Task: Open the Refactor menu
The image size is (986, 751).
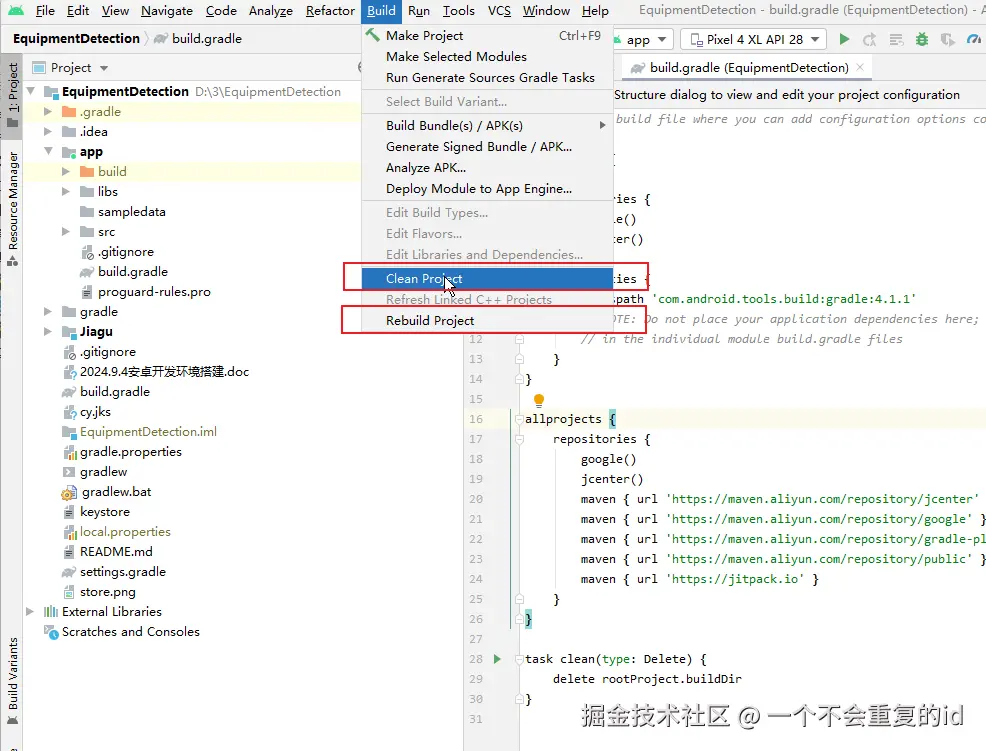Action: coord(330,11)
